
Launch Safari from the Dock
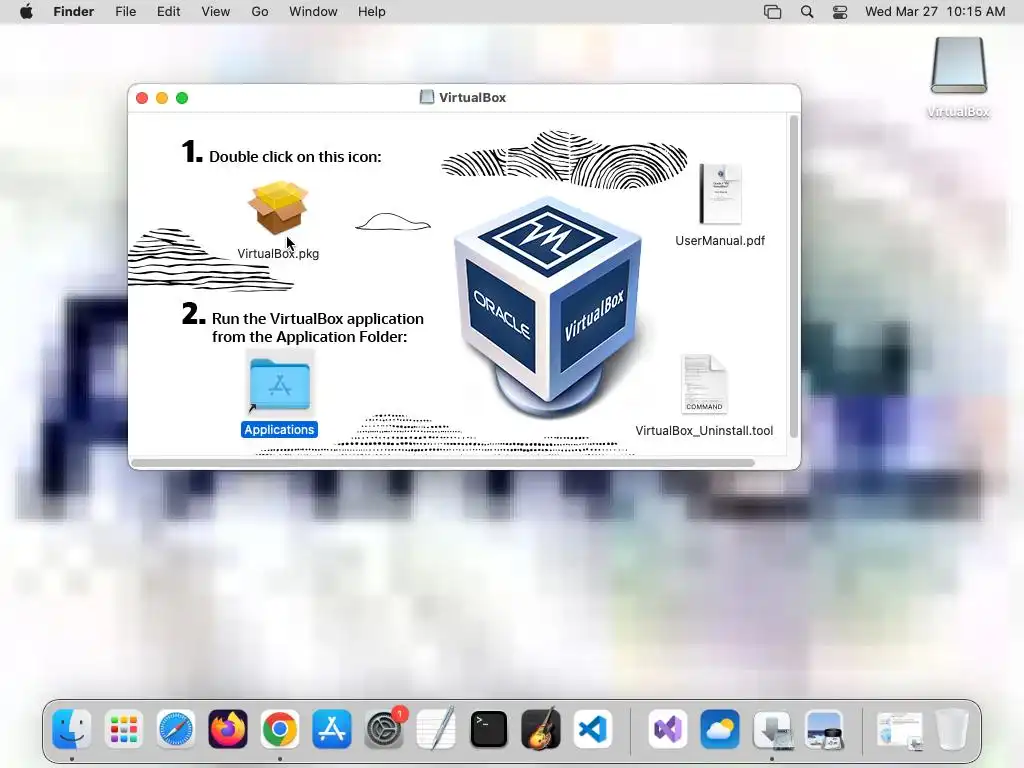click(x=176, y=729)
